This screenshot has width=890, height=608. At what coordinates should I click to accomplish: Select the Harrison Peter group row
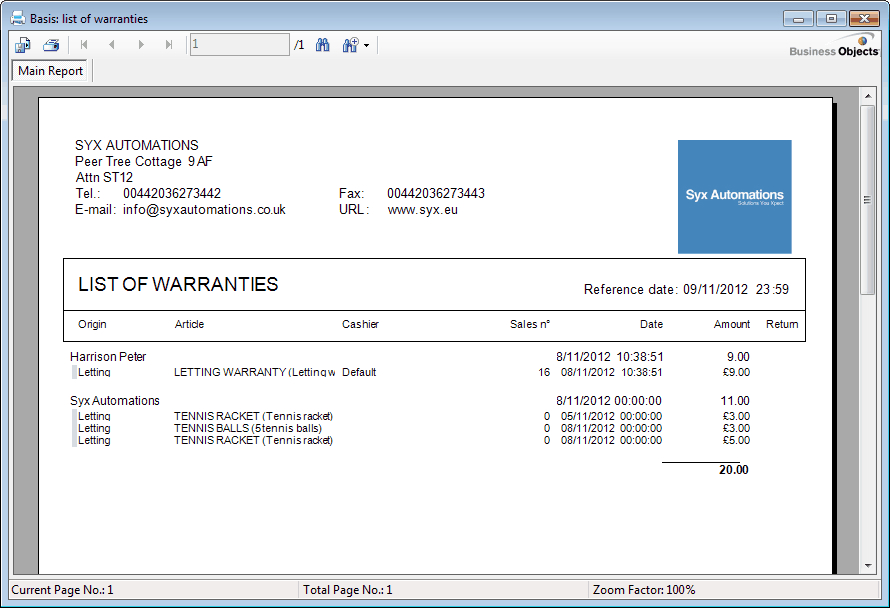click(108, 356)
